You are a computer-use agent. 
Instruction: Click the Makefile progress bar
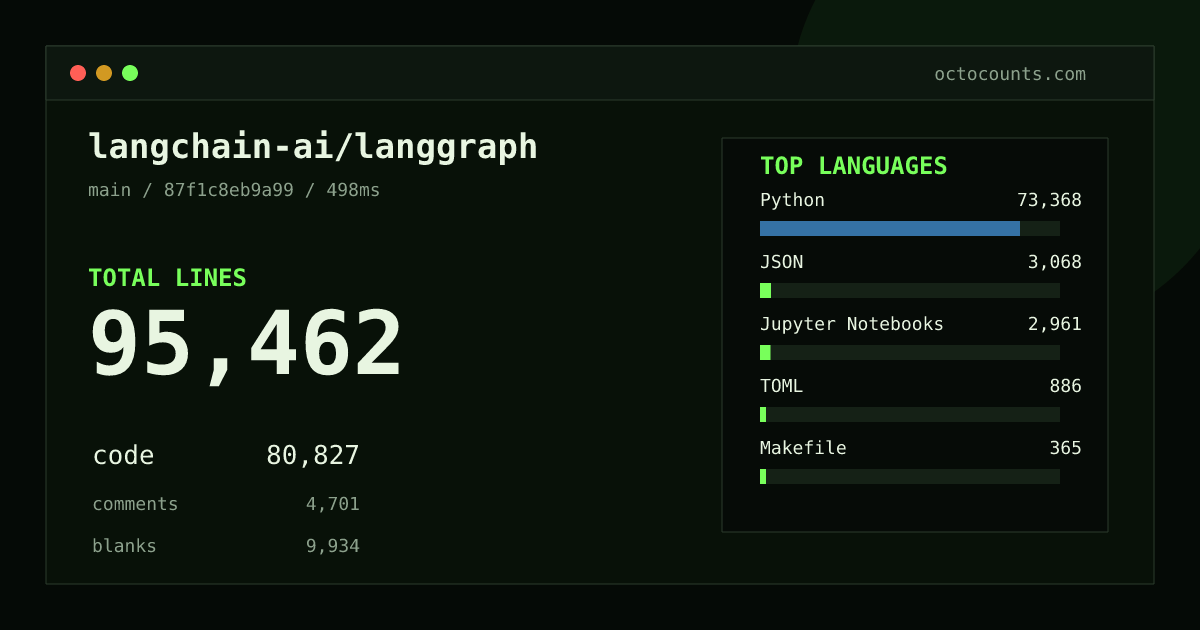[910, 476]
